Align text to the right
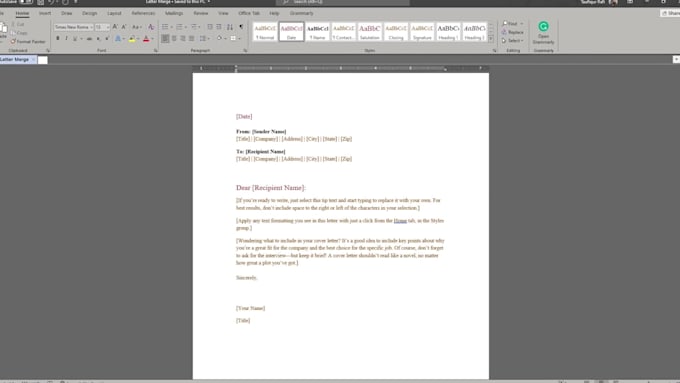The width and height of the screenshot is (680, 383). [183, 39]
